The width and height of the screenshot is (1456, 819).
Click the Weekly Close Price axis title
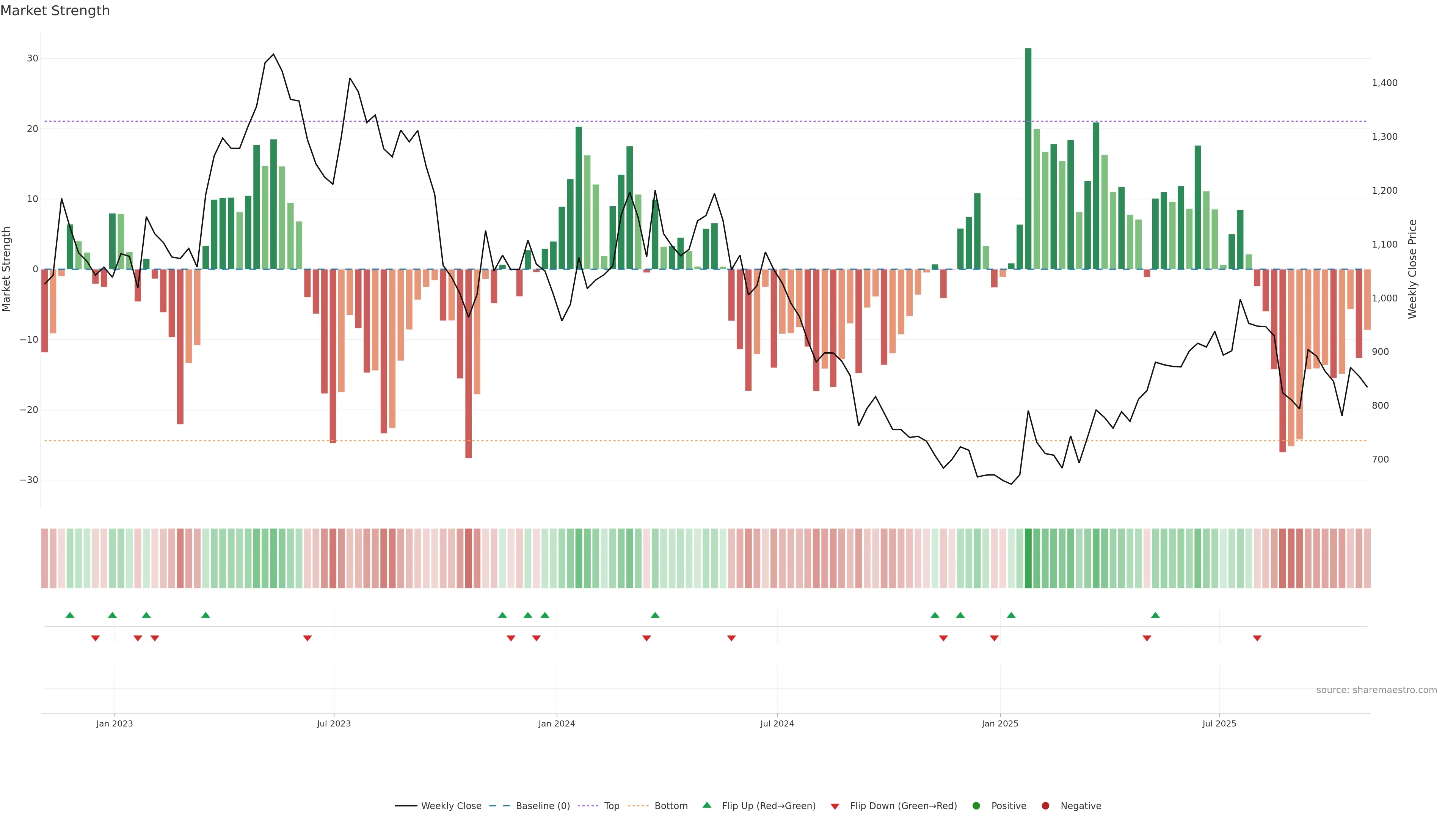1412,269
